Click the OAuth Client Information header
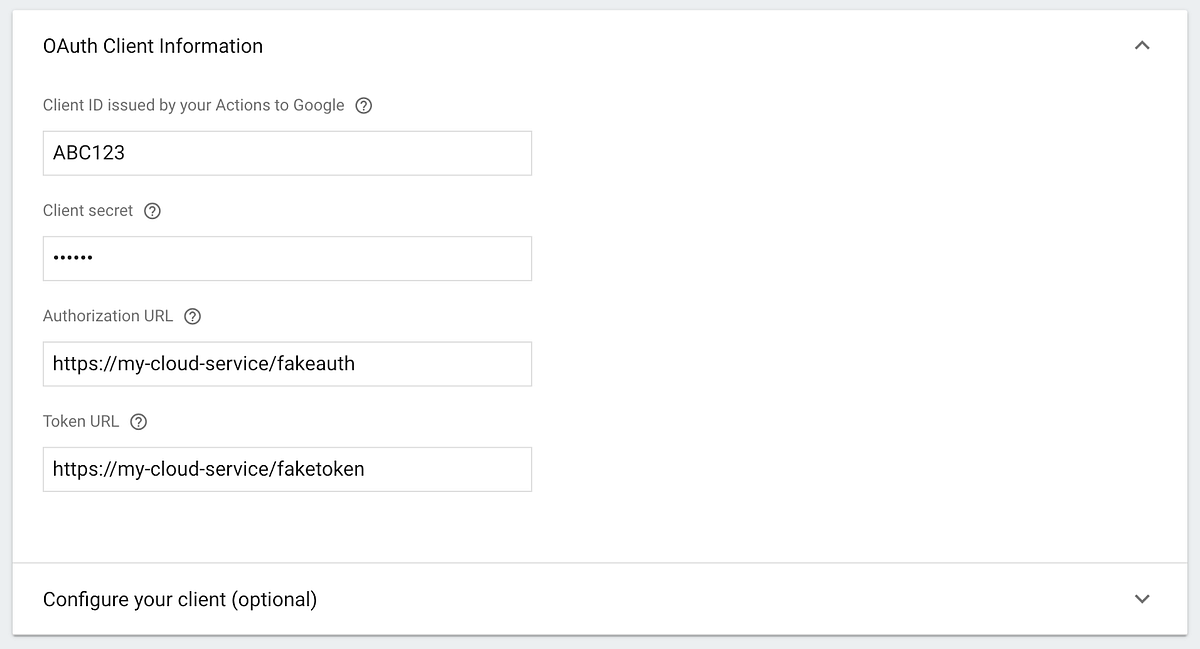Viewport: 1200px width, 649px height. pos(152,46)
